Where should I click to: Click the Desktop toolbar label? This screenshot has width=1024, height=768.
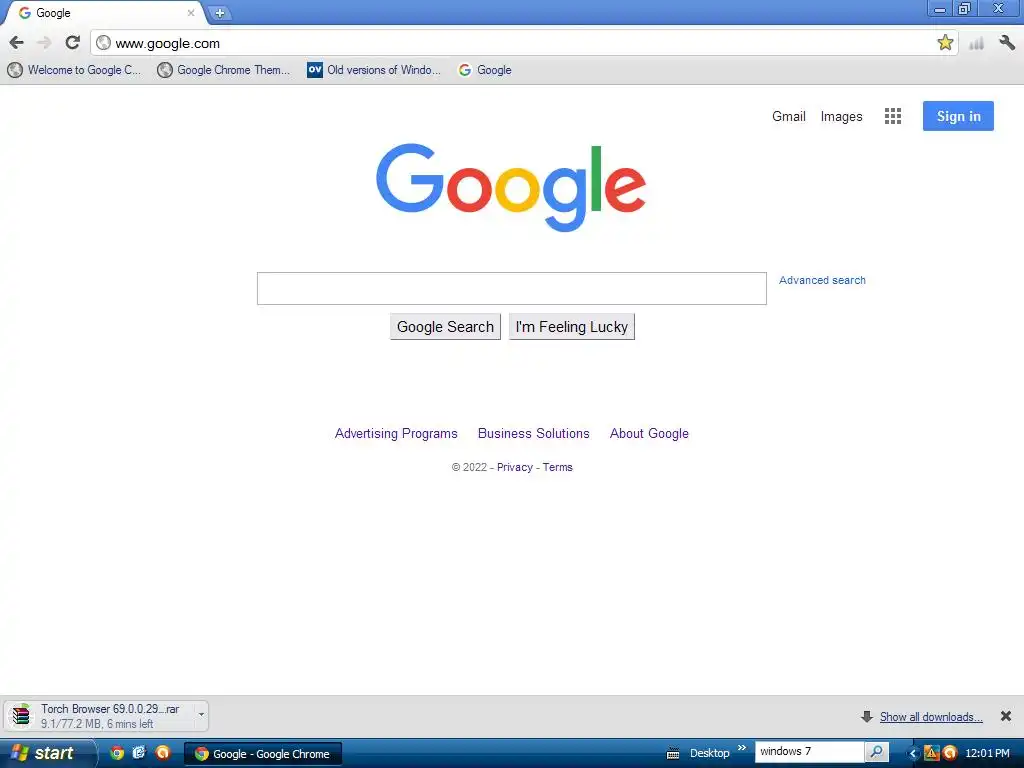(709, 753)
